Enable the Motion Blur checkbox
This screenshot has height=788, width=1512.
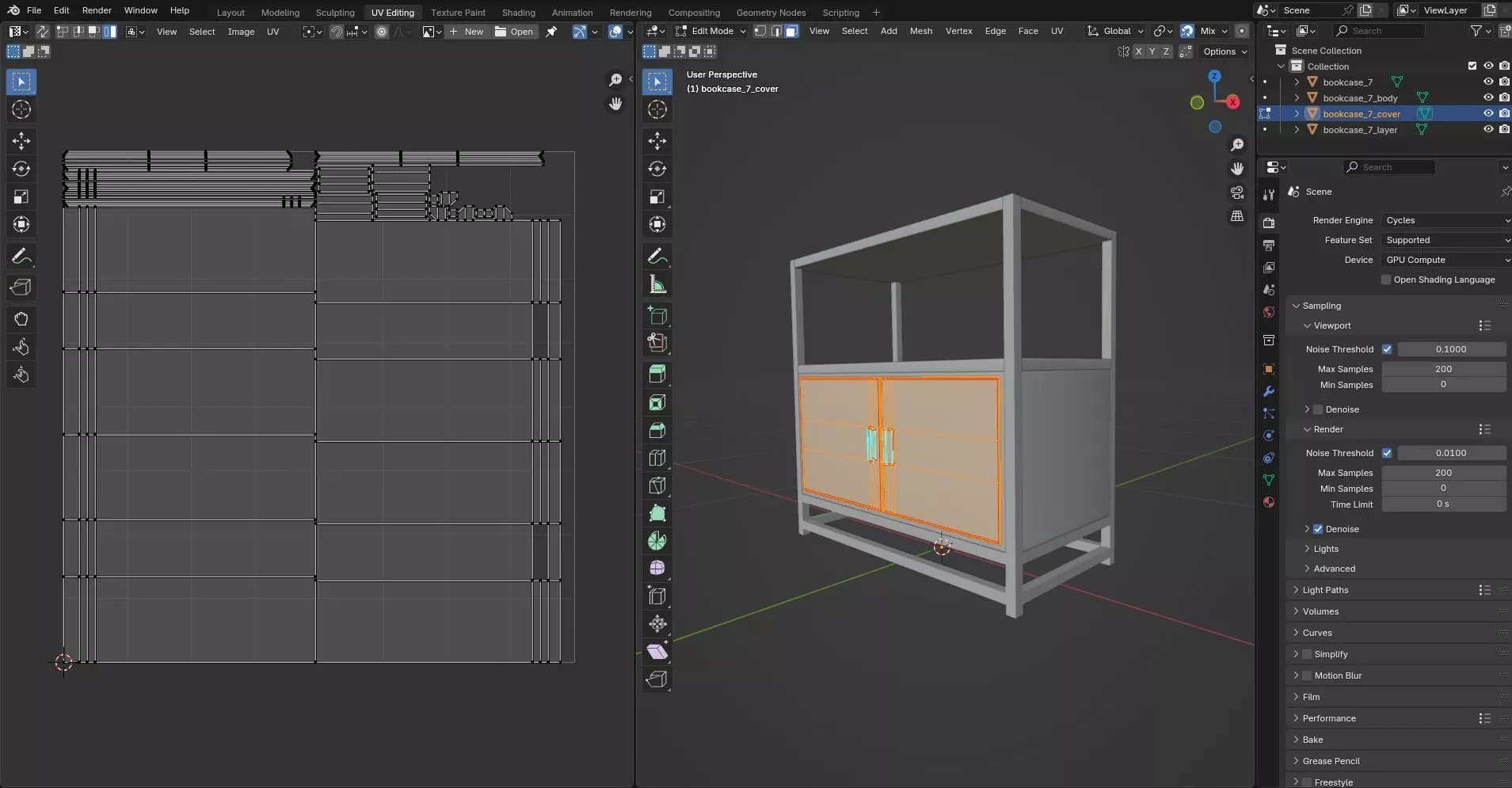[1307, 676]
